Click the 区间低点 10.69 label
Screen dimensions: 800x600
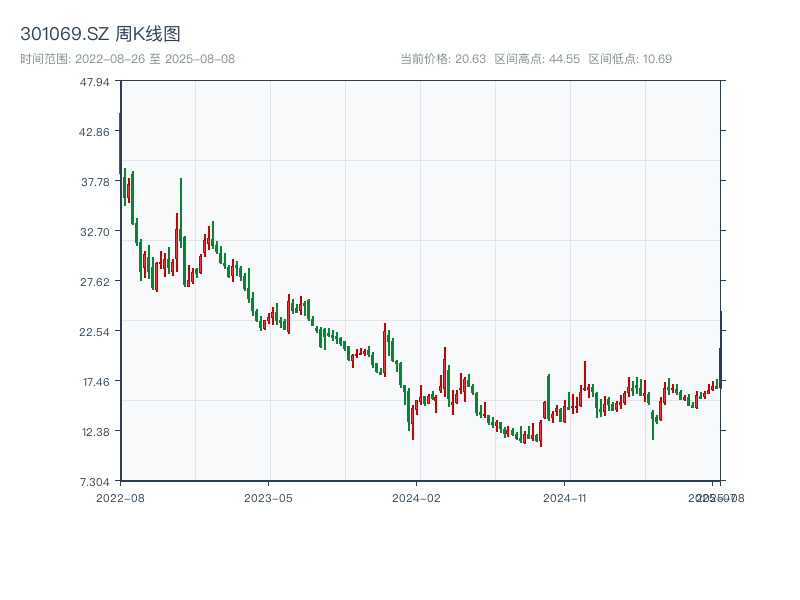630,59
